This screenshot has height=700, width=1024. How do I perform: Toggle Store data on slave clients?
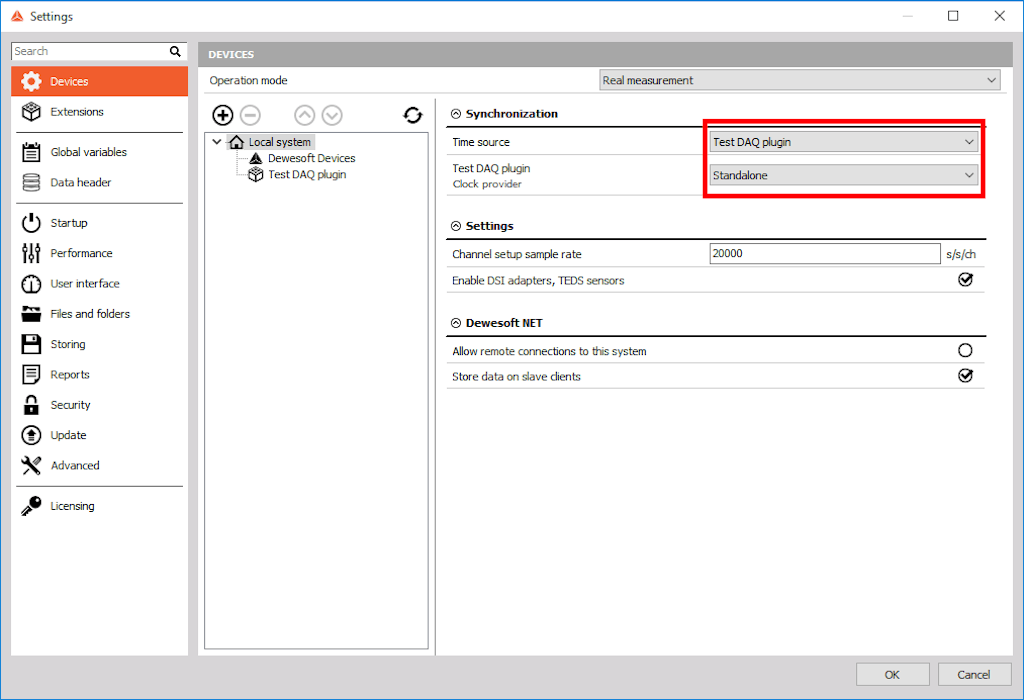pyautogui.click(x=965, y=375)
